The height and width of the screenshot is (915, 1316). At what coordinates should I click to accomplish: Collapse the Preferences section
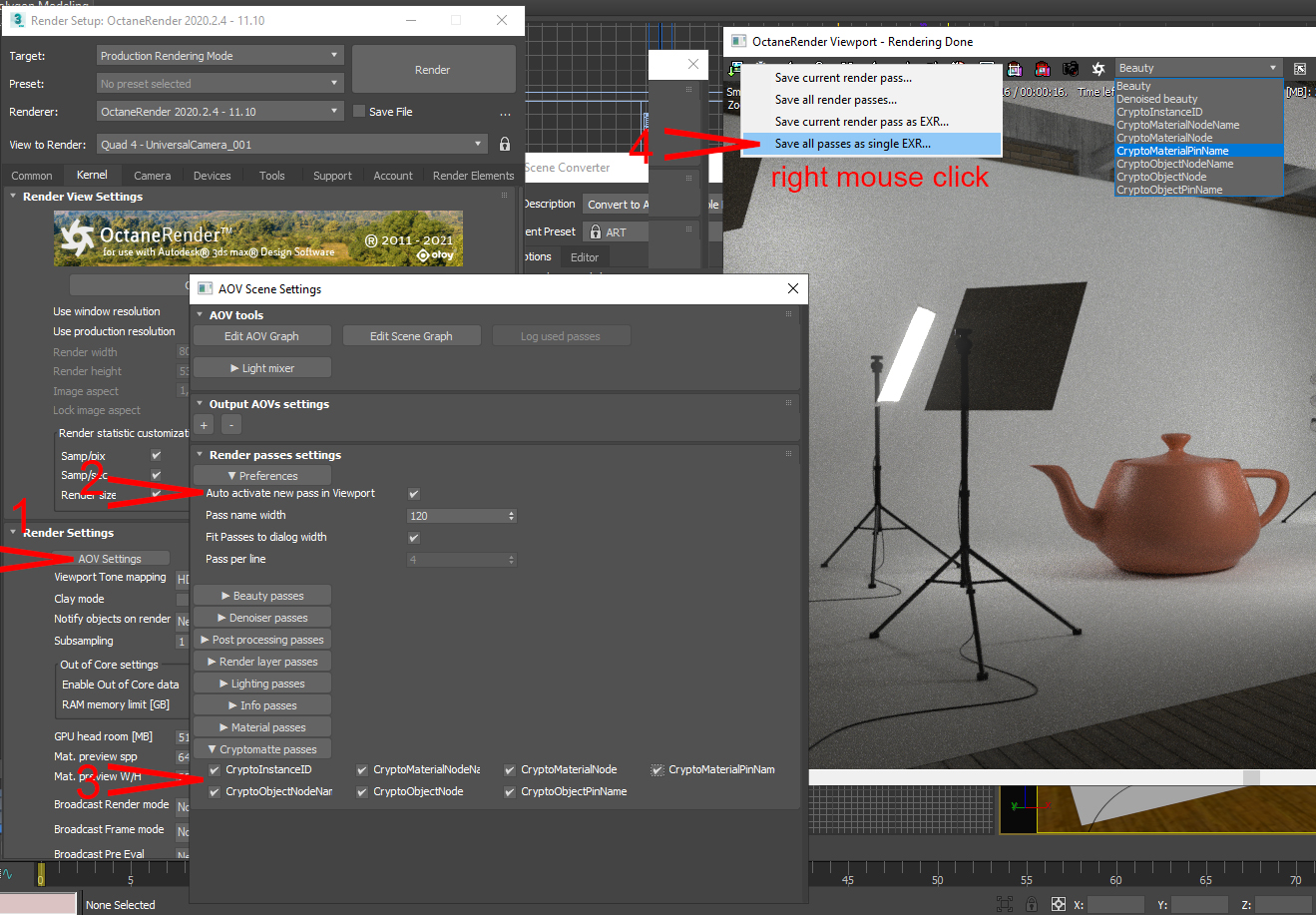(262, 476)
